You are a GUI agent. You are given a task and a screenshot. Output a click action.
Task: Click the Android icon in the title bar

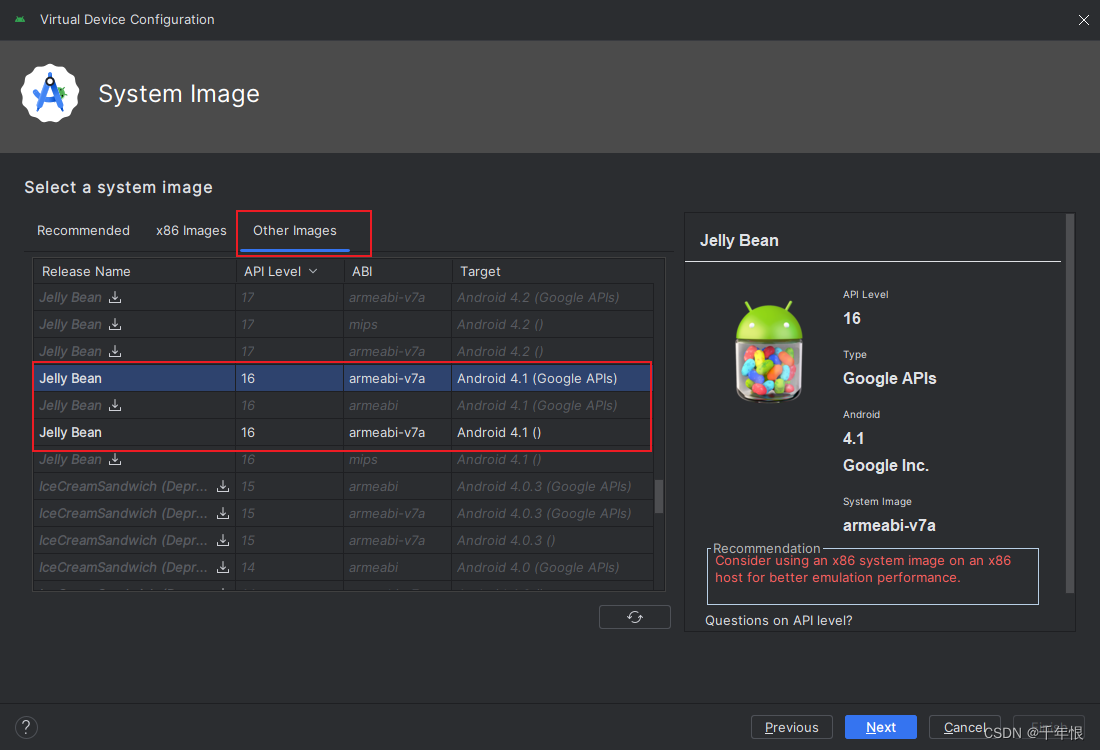point(20,20)
